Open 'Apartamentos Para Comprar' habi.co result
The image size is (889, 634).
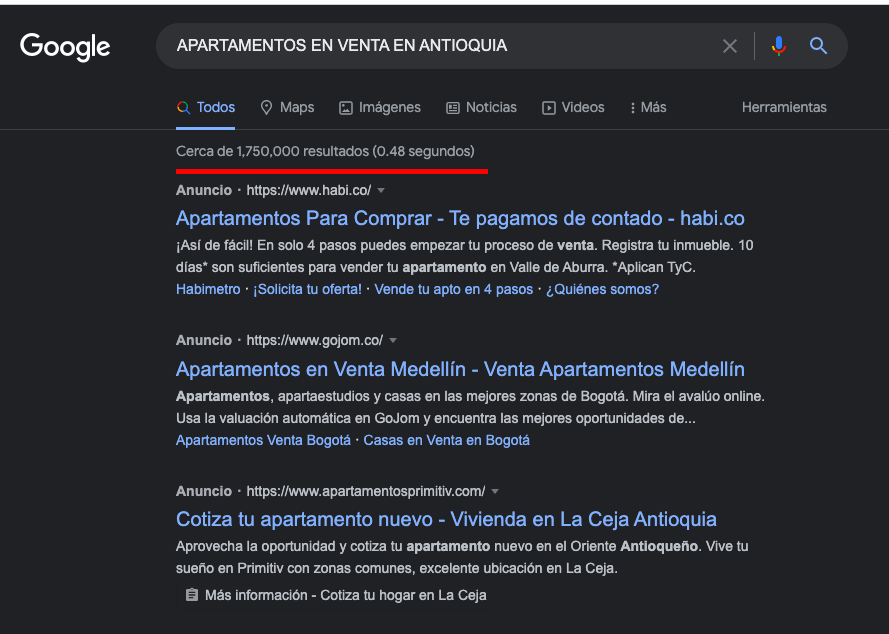coord(460,218)
